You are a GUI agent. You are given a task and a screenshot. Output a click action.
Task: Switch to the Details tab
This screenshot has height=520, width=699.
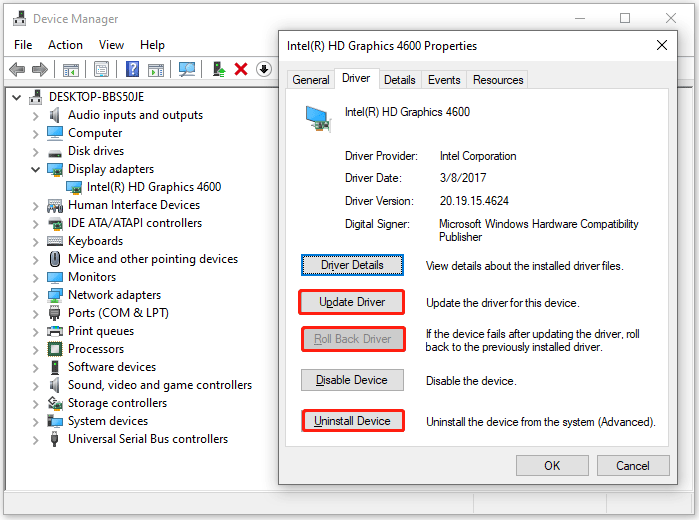coord(399,80)
